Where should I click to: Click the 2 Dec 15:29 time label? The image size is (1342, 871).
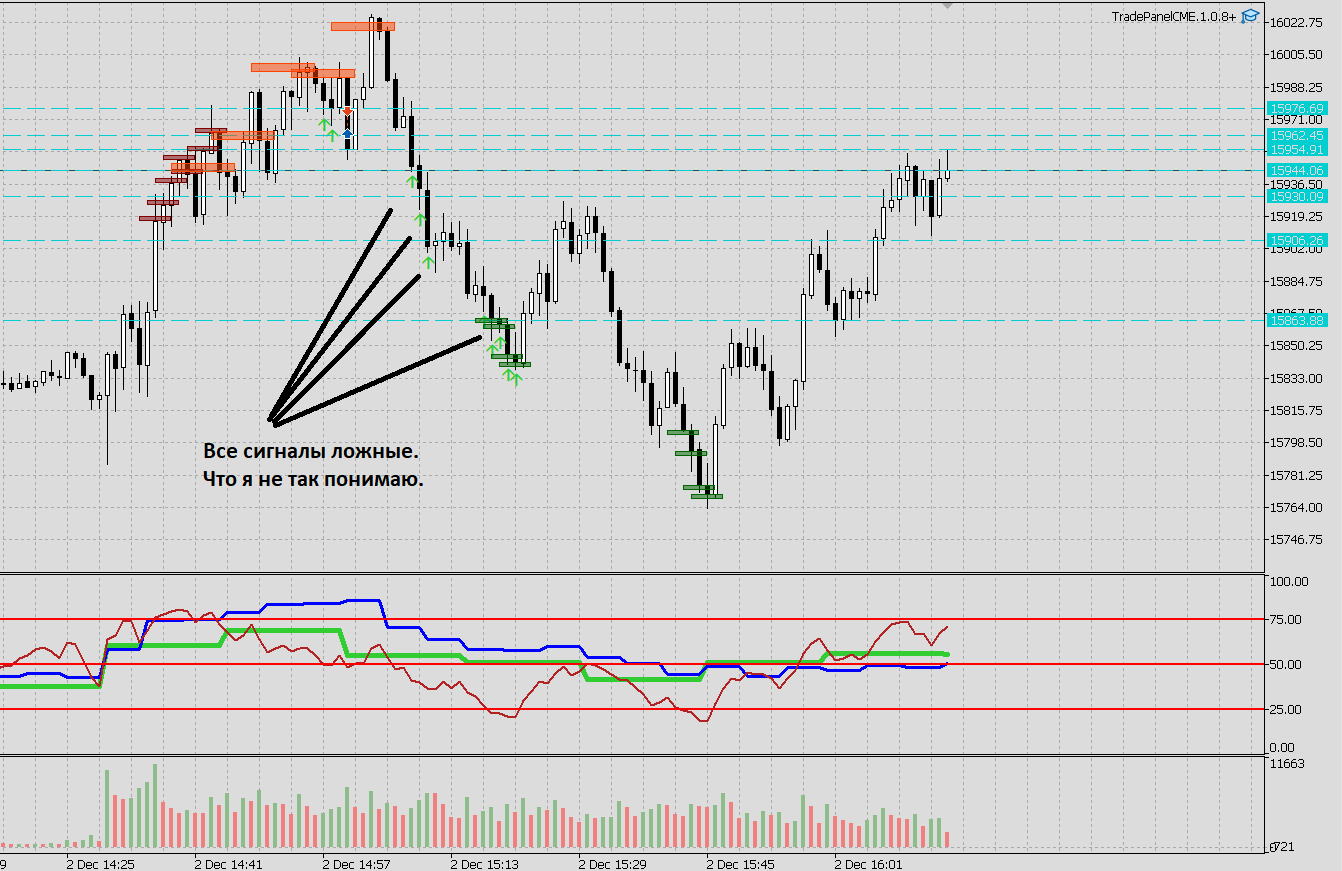(x=613, y=863)
